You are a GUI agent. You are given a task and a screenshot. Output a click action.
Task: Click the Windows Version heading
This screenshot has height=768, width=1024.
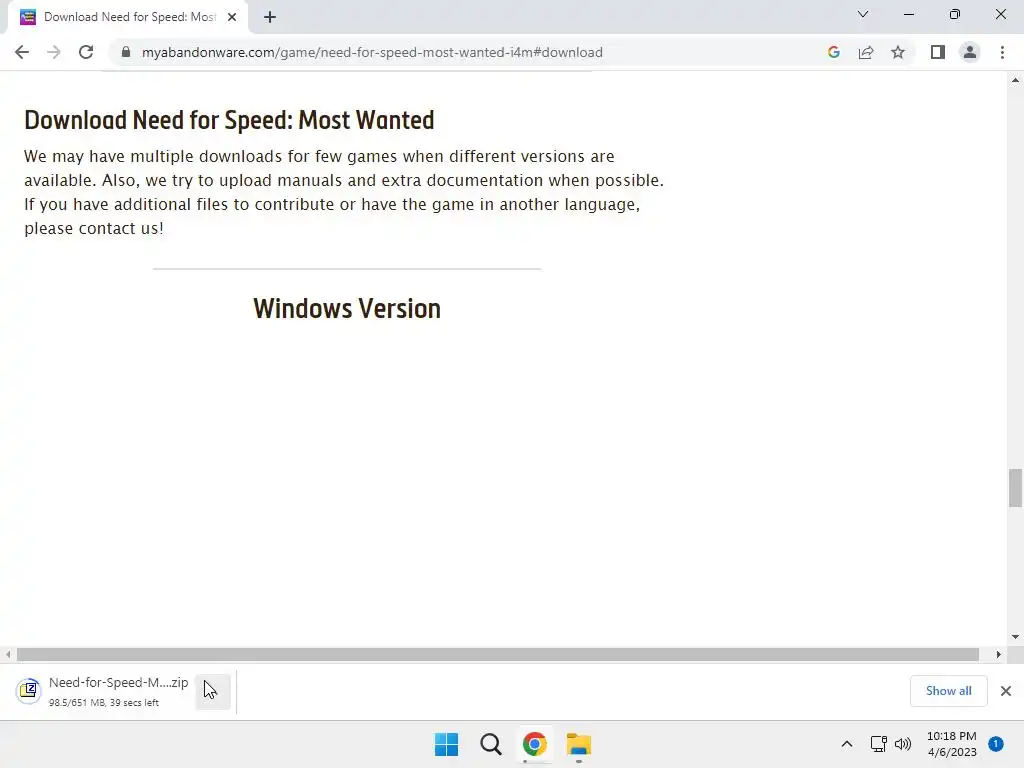click(x=347, y=309)
